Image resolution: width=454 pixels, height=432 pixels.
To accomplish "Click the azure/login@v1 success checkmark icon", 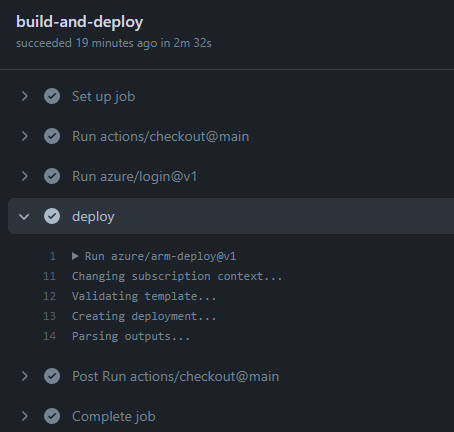I will (52, 176).
